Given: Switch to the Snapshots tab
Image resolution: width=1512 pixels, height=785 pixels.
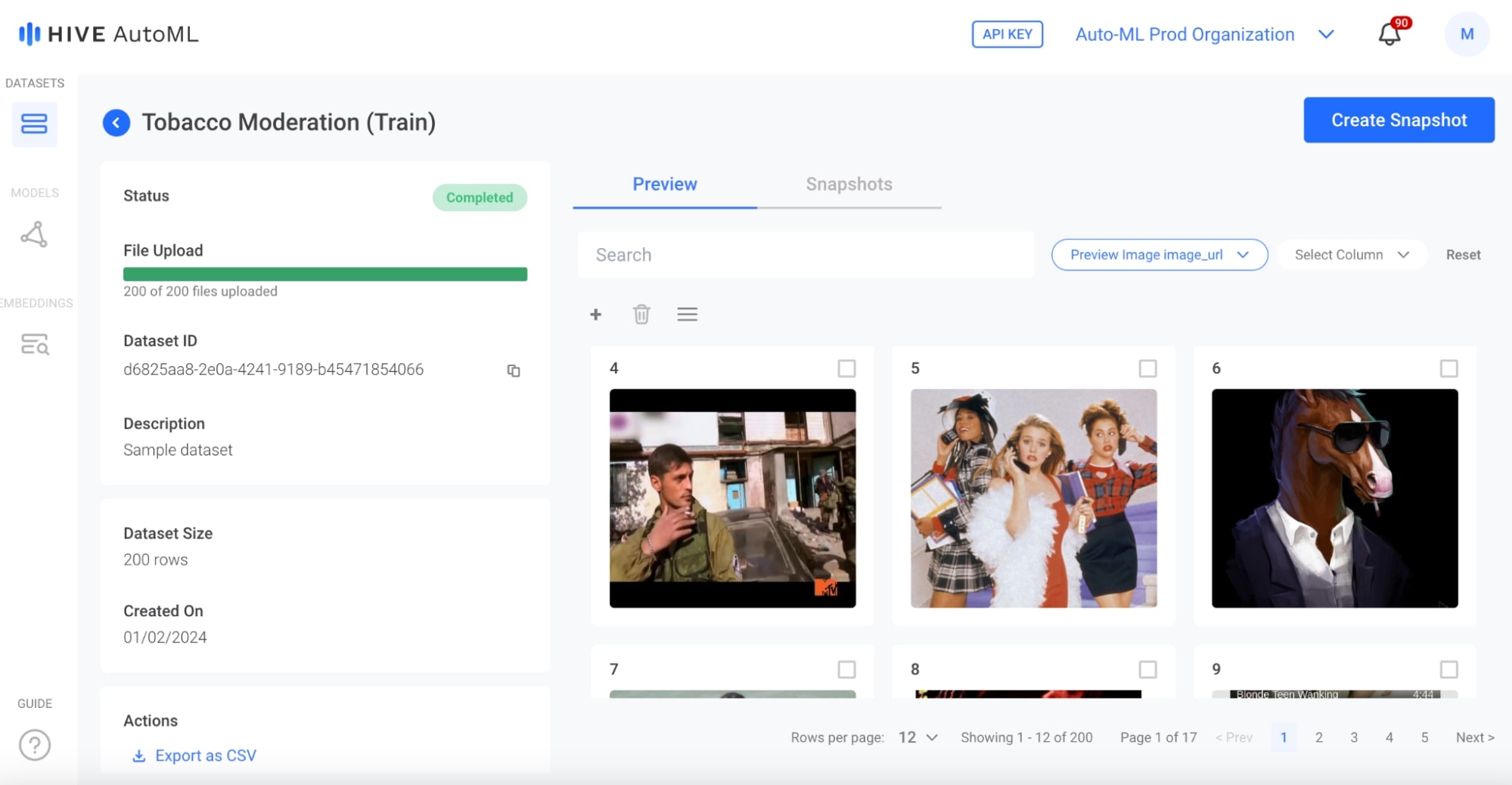Looking at the screenshot, I should (849, 185).
